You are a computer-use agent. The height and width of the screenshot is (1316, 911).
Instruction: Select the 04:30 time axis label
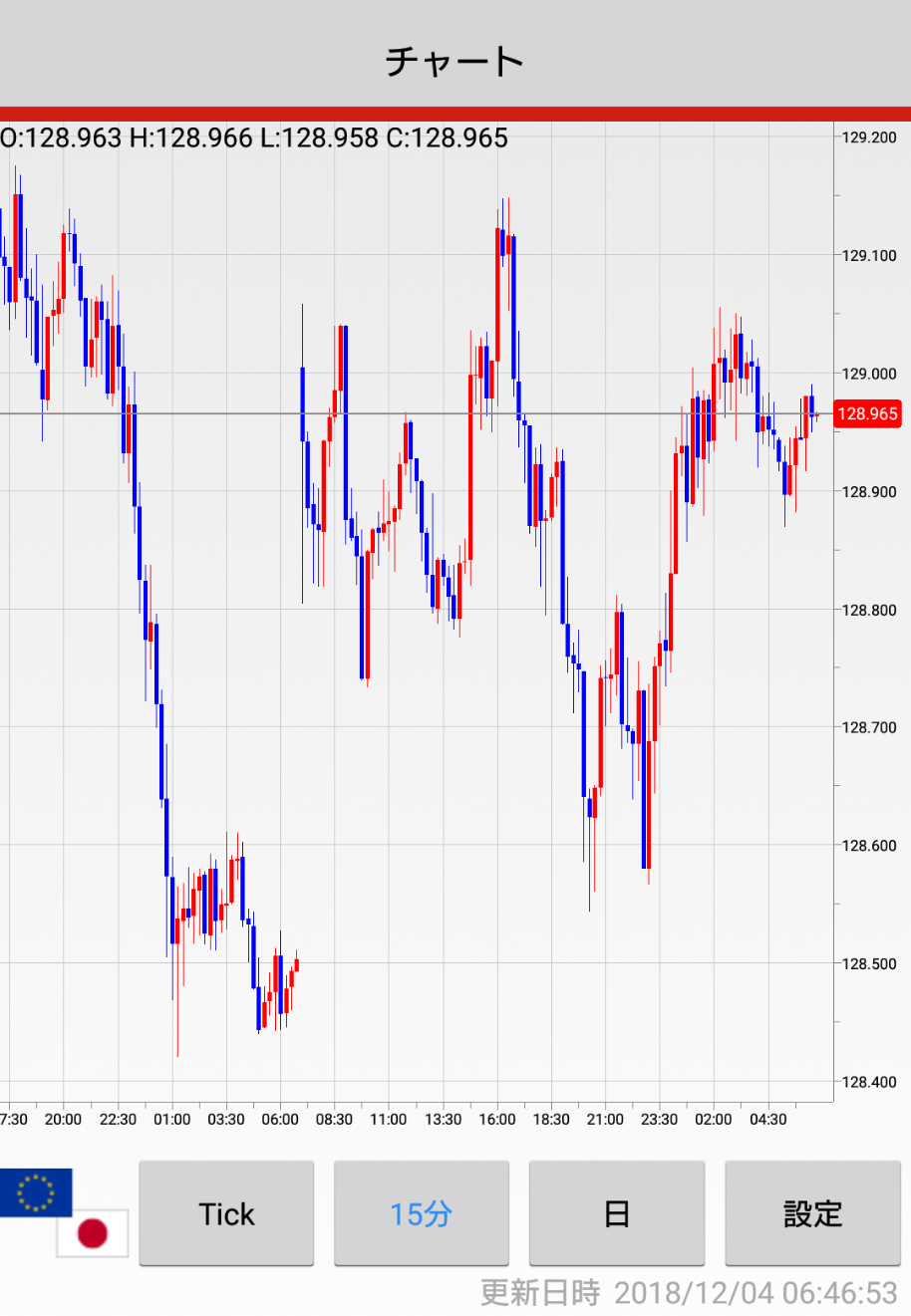[x=767, y=1120]
